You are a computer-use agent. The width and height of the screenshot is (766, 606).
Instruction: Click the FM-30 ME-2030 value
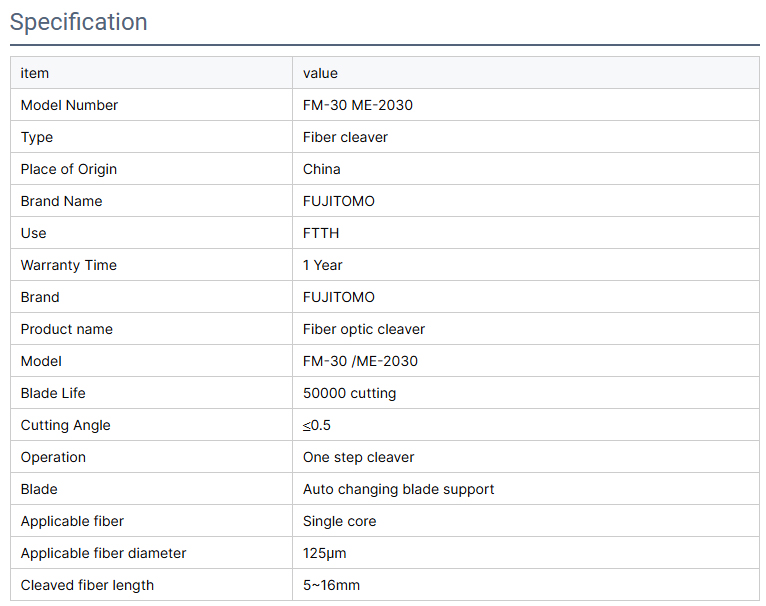click(x=358, y=105)
